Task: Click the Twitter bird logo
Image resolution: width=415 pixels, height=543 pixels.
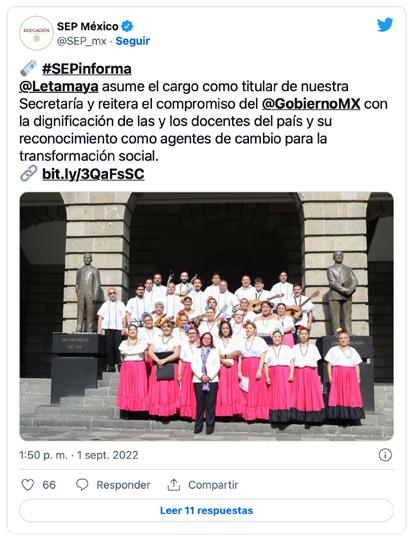Action: pyautogui.click(x=385, y=25)
